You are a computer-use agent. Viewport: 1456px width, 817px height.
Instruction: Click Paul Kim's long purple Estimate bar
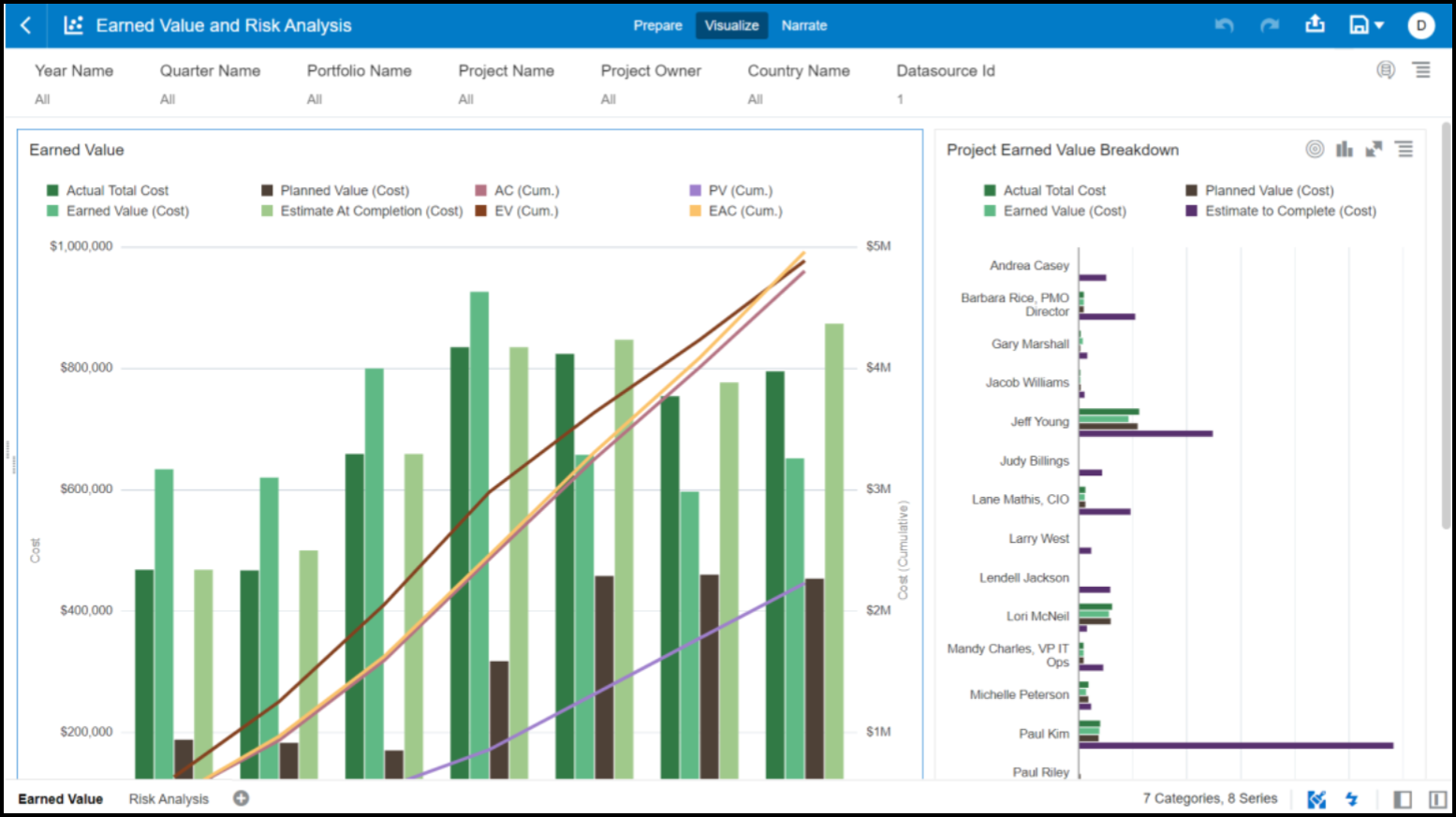click(x=1236, y=746)
